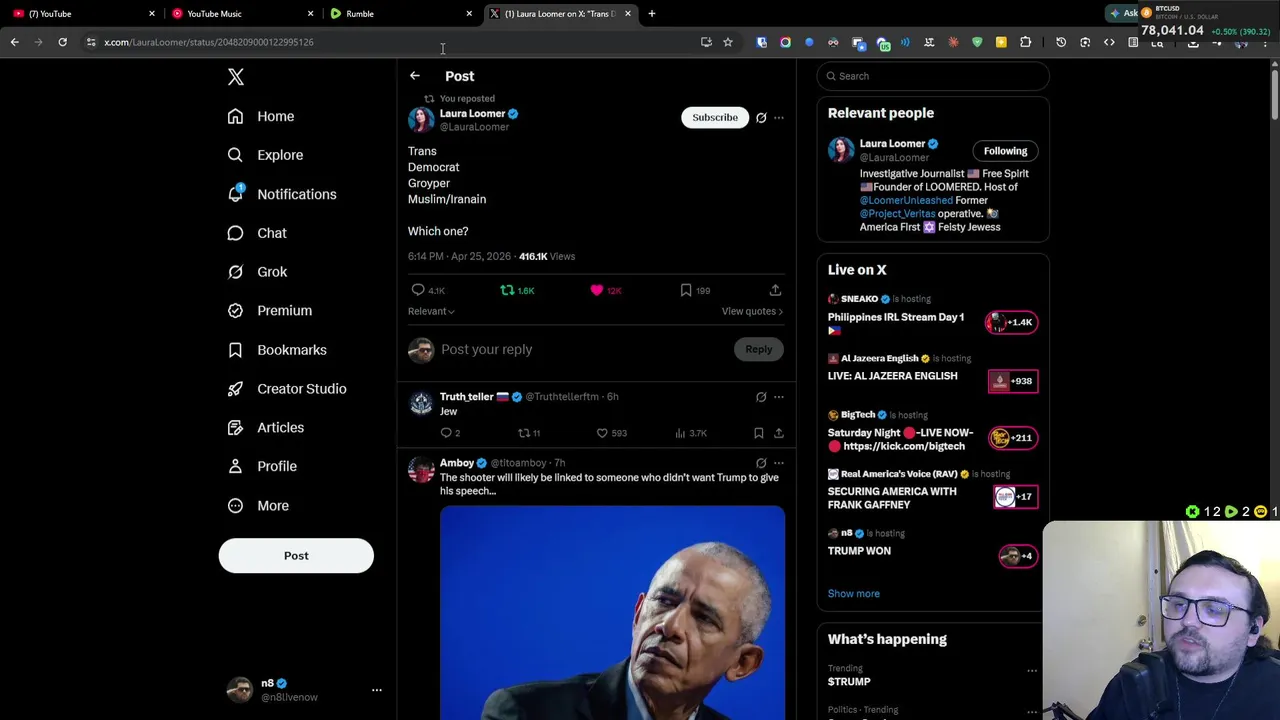Bookmark Truth_teller's reply
The height and width of the screenshot is (720, 1280).
coord(759,433)
